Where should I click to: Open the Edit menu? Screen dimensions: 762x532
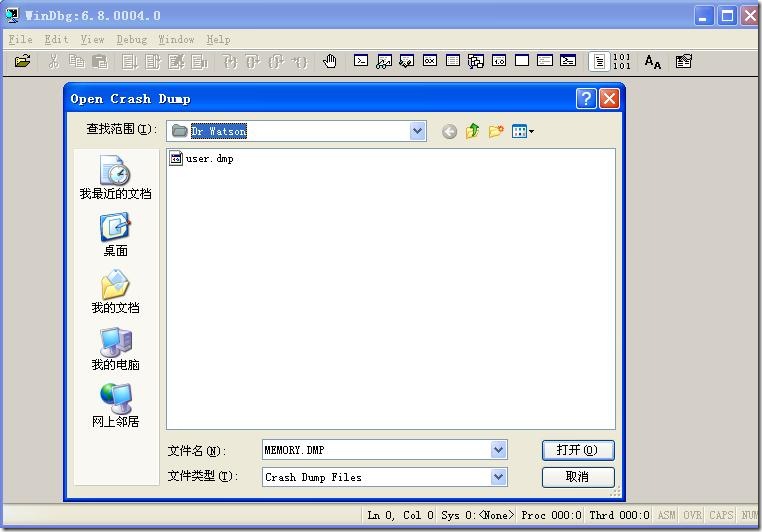tap(56, 39)
